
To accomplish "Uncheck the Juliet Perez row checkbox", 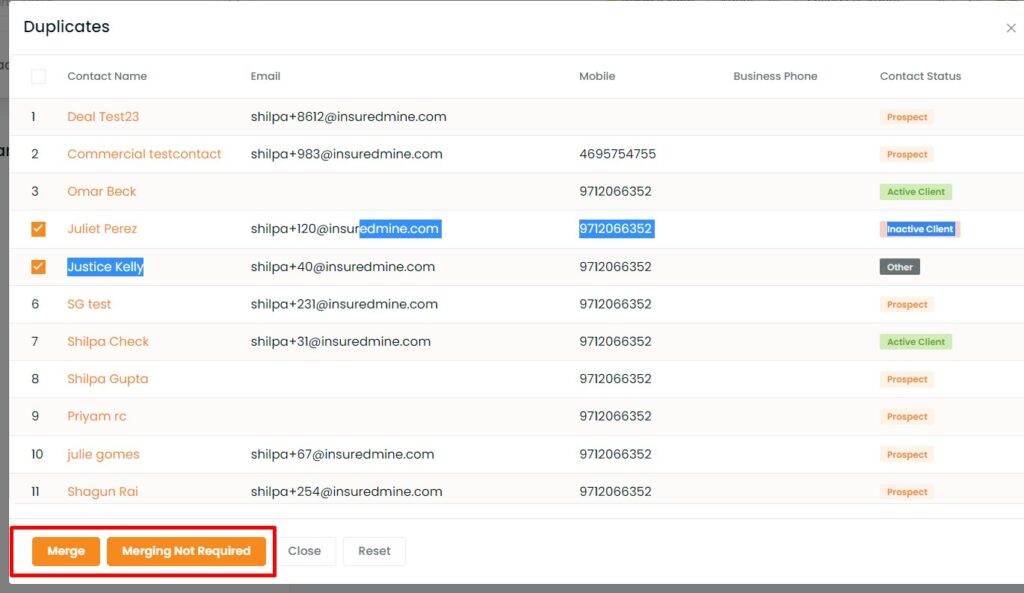I will [39, 229].
